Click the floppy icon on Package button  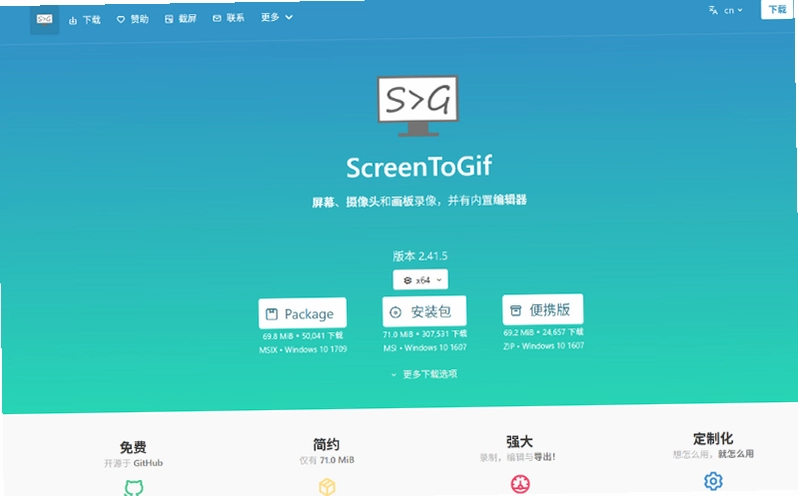coord(272,314)
